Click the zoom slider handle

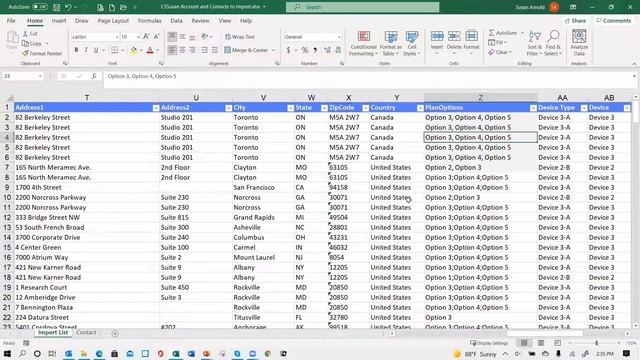[596, 343]
